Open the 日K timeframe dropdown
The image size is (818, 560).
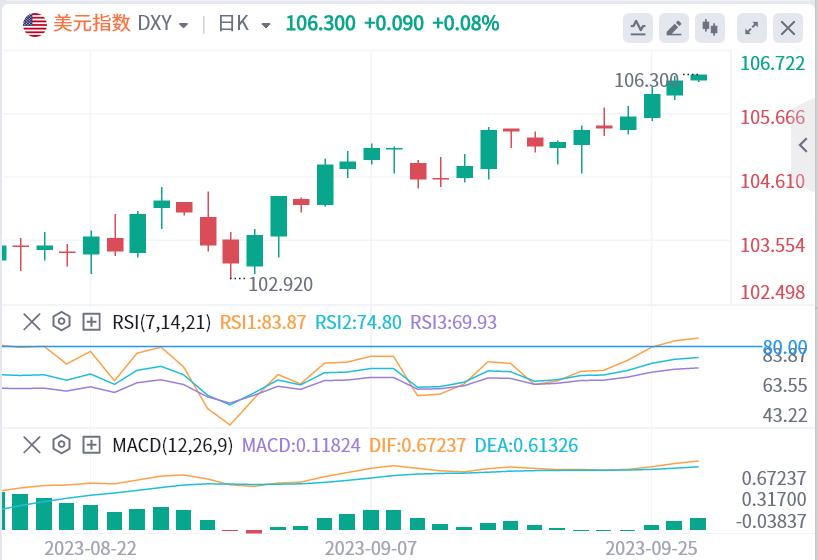244,24
